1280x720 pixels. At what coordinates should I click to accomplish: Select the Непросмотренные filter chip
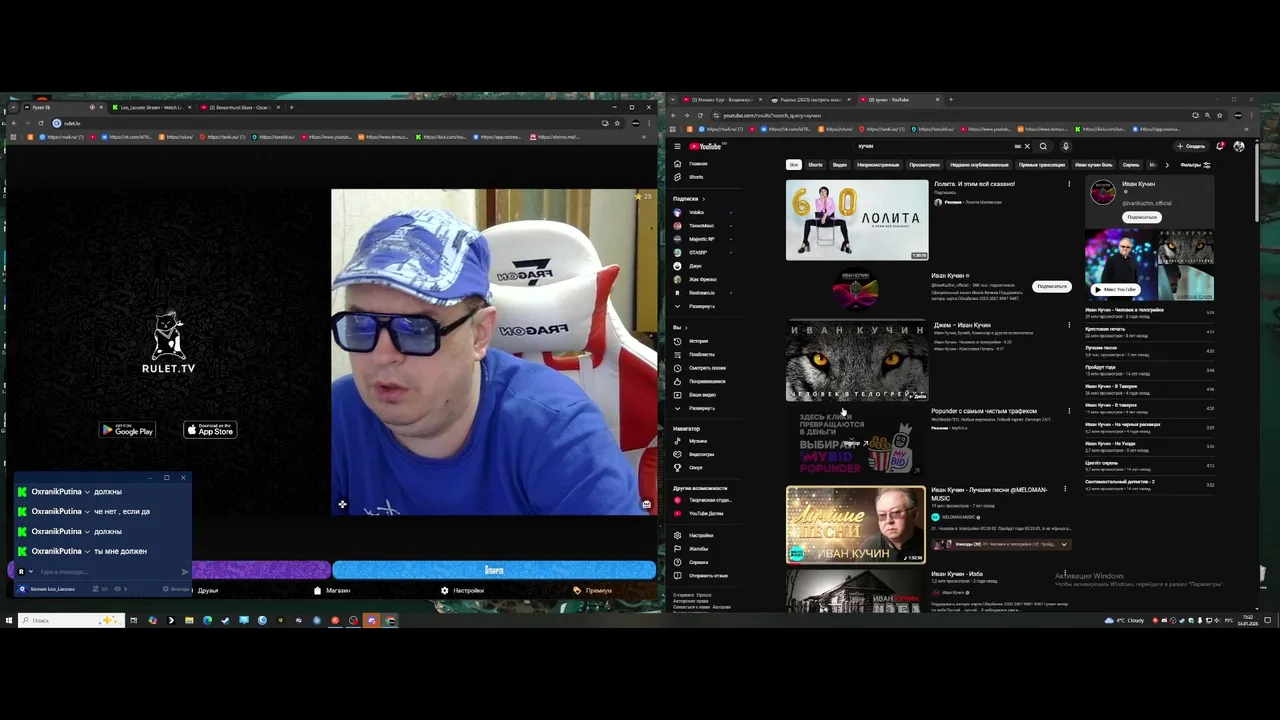[x=878, y=165]
